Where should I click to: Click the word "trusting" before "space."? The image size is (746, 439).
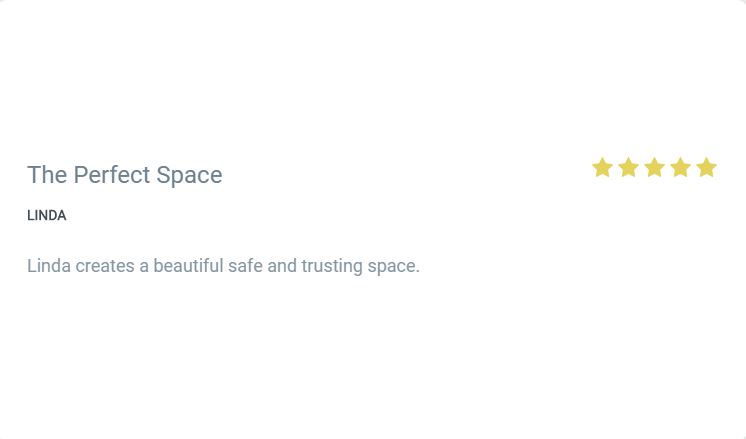(x=332, y=266)
